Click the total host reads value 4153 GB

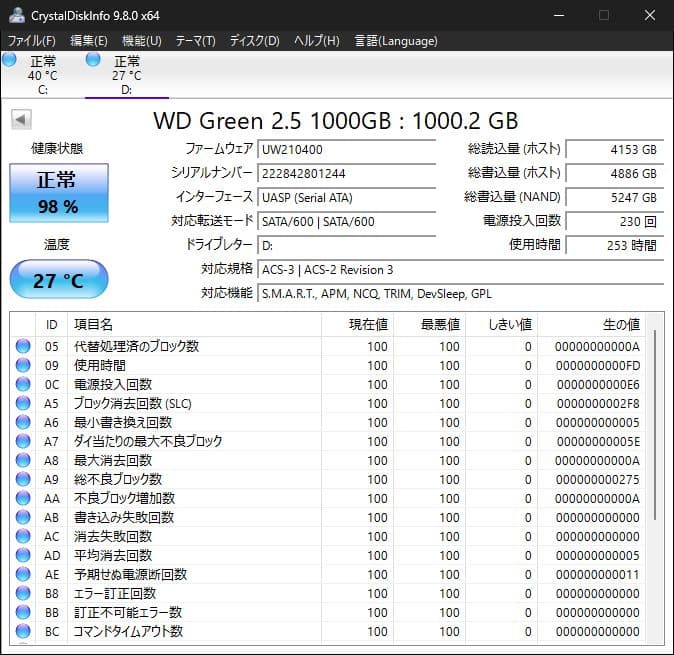[615, 150]
